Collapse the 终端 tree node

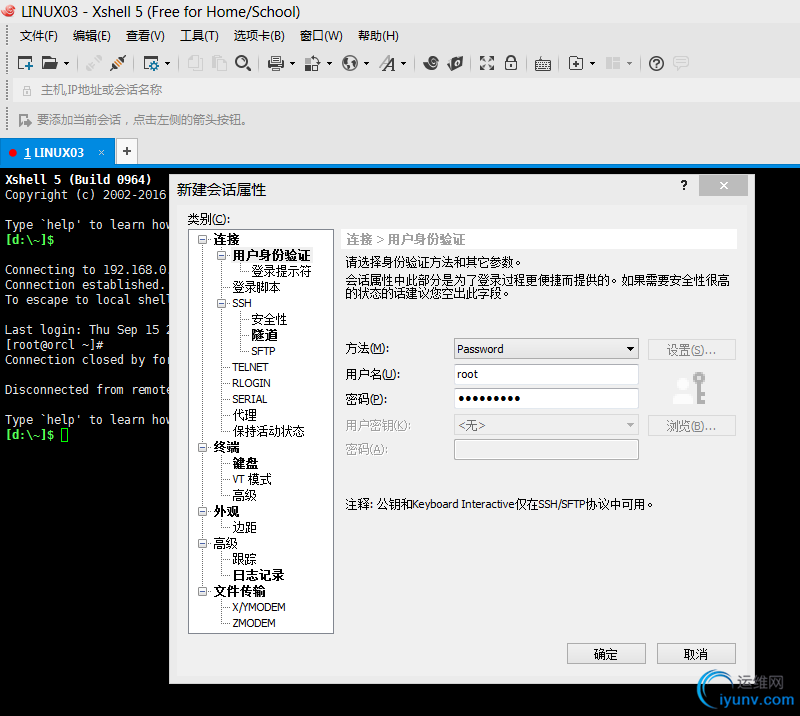coord(203,447)
